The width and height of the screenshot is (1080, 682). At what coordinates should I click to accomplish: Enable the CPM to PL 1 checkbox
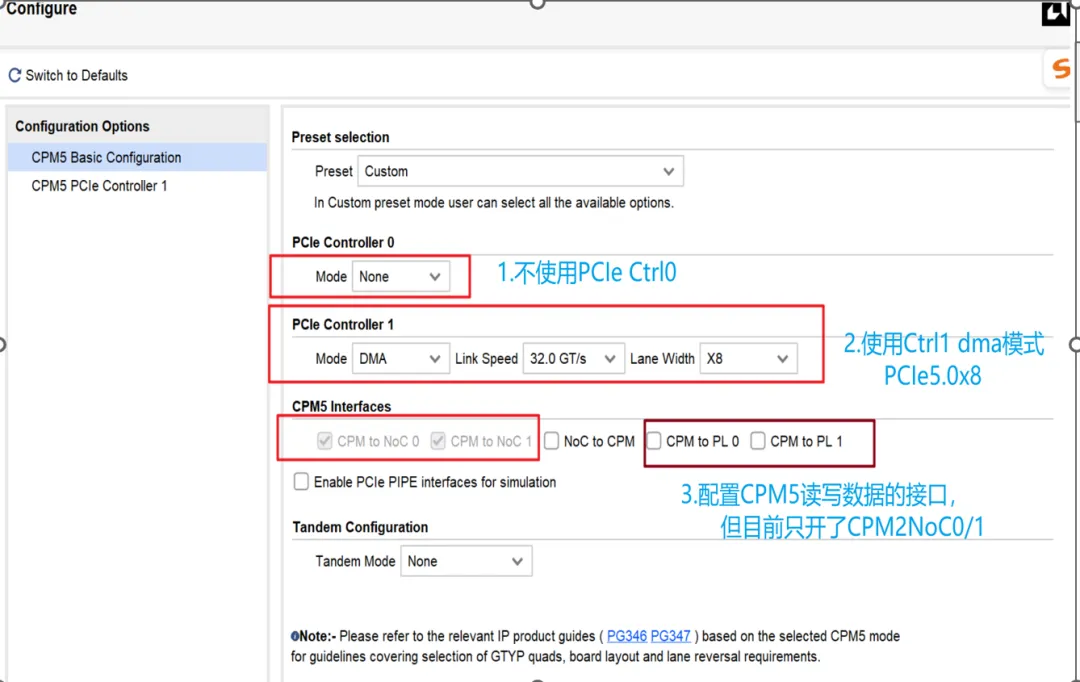click(x=758, y=441)
